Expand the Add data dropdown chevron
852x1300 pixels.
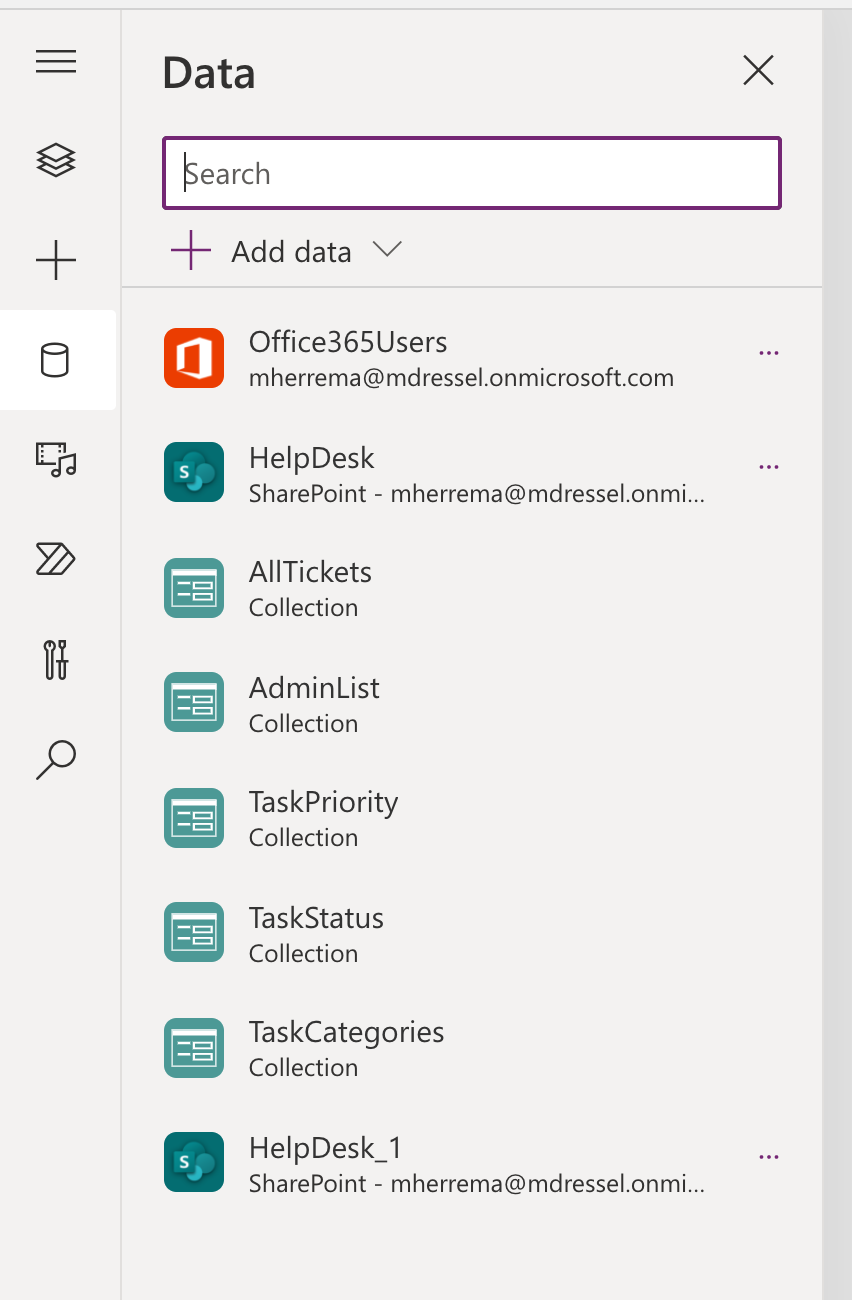tap(387, 249)
